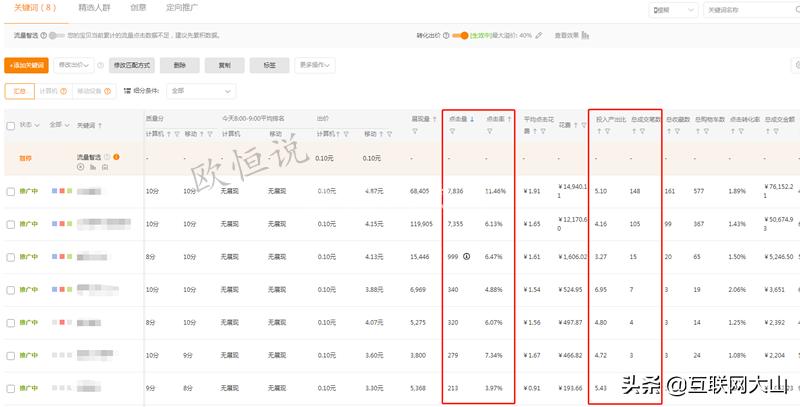
Task: Open filter icon under 点击量 column
Action: 452,132
